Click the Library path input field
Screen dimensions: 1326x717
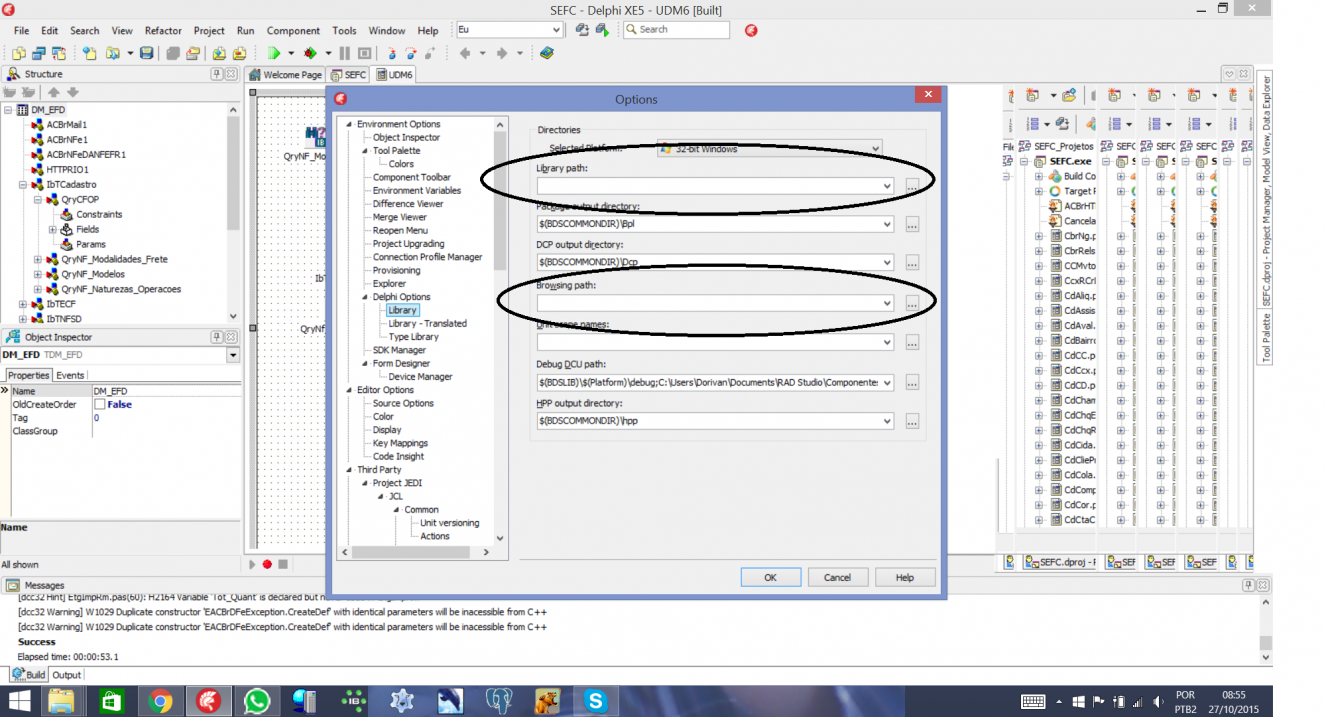[x=715, y=186]
